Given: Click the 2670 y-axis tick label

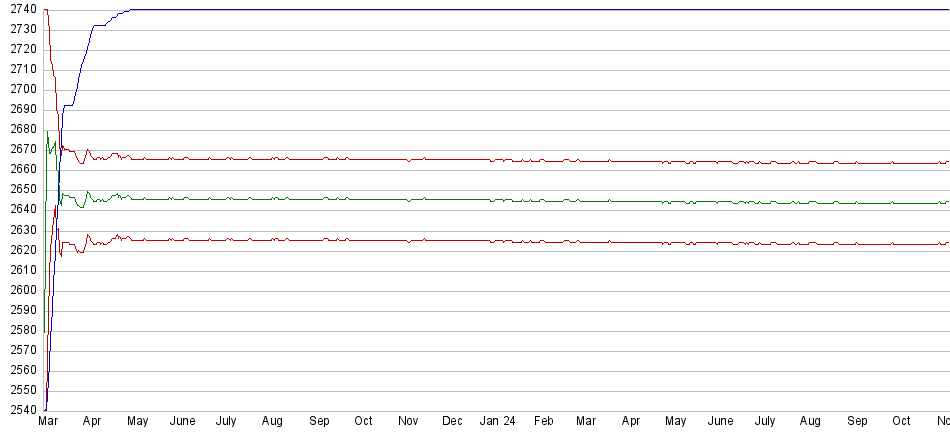Looking at the screenshot, I should pos(24,149).
